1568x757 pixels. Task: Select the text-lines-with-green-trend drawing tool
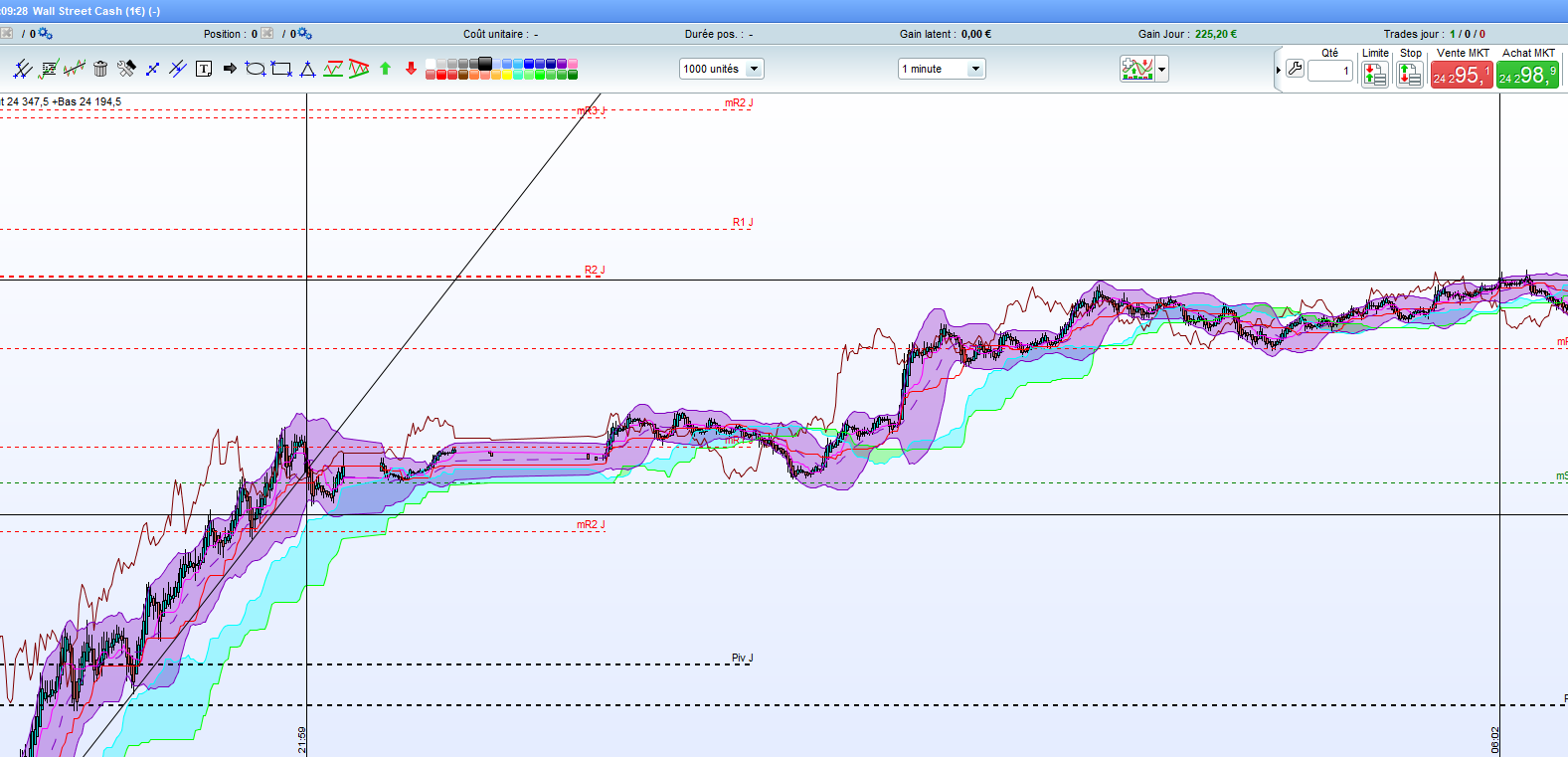pyautogui.click(x=49, y=69)
